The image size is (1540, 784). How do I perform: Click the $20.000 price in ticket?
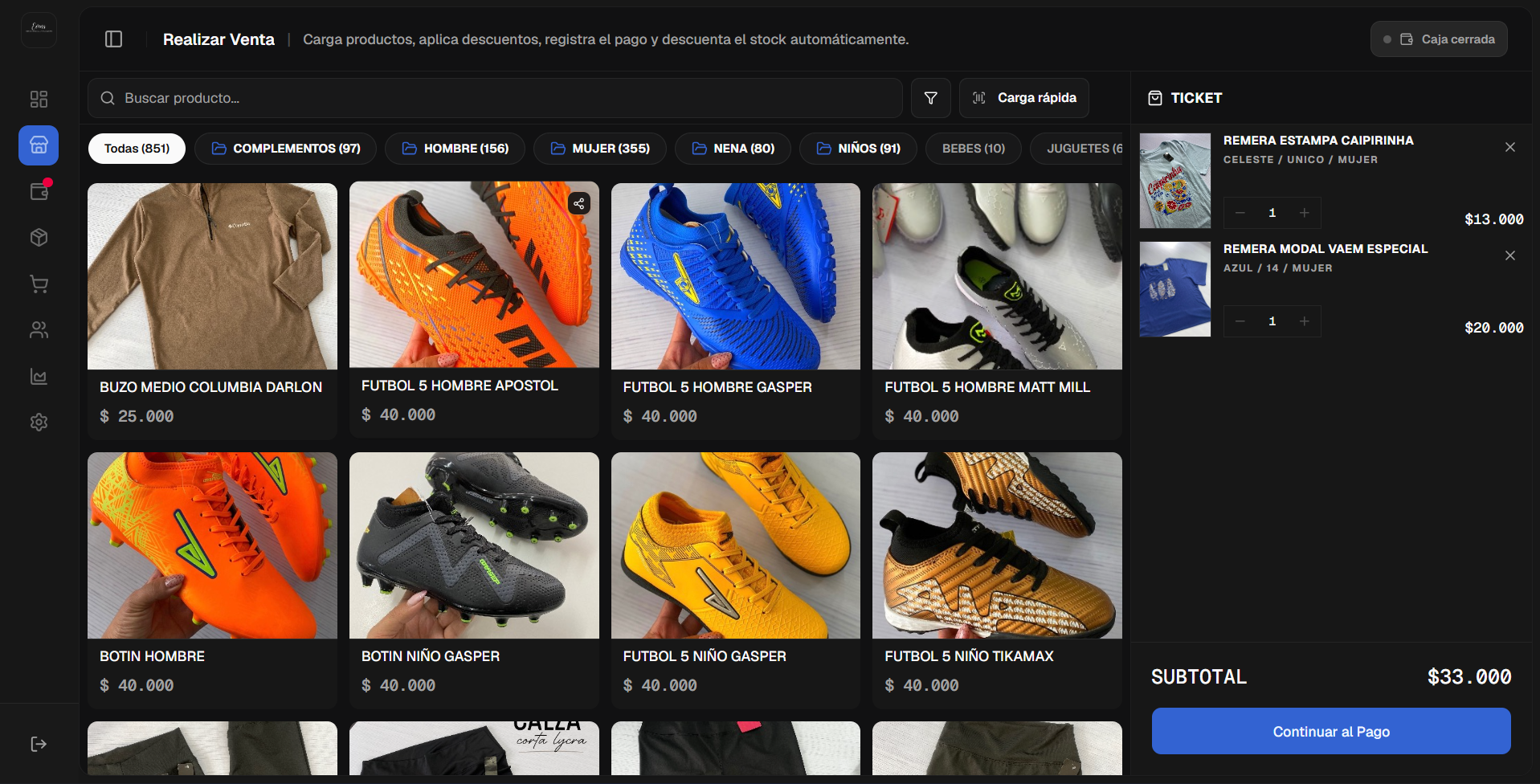[x=1494, y=328]
